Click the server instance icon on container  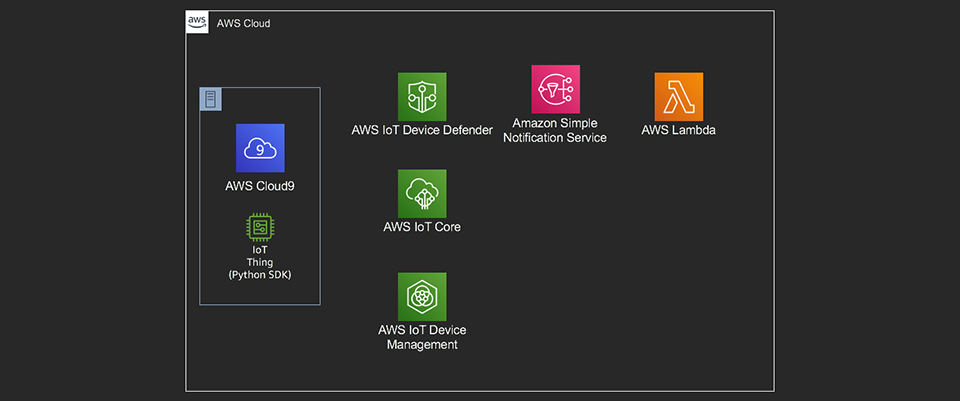click(211, 99)
